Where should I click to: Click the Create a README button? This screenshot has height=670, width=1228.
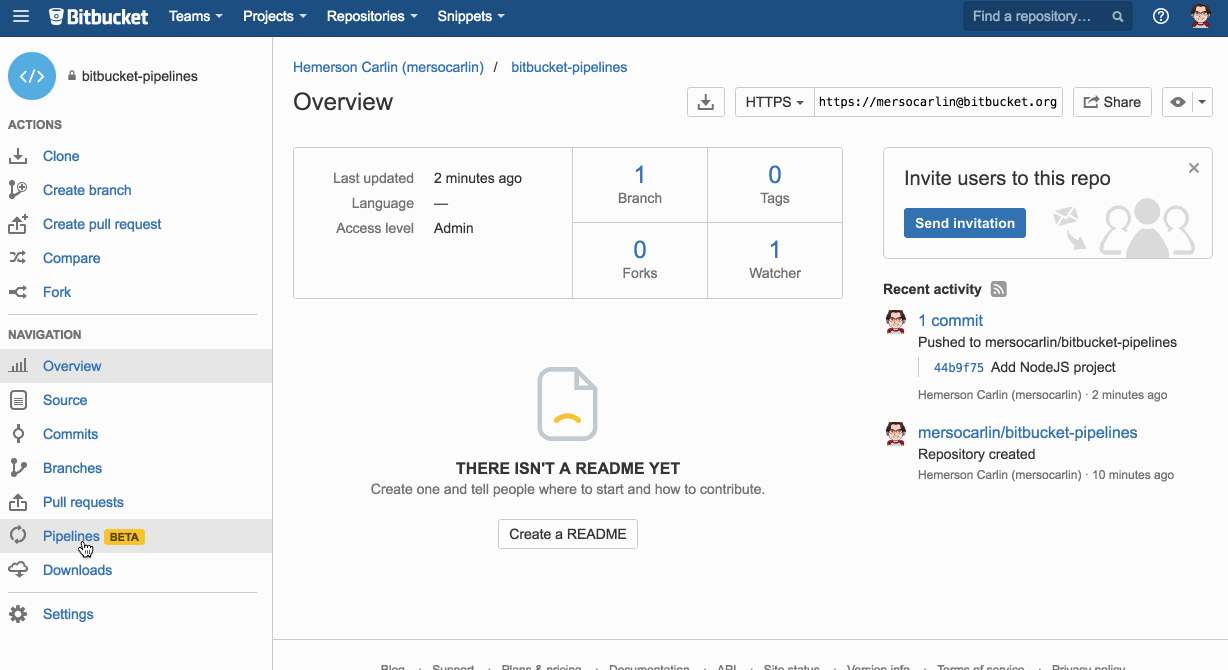(x=567, y=534)
